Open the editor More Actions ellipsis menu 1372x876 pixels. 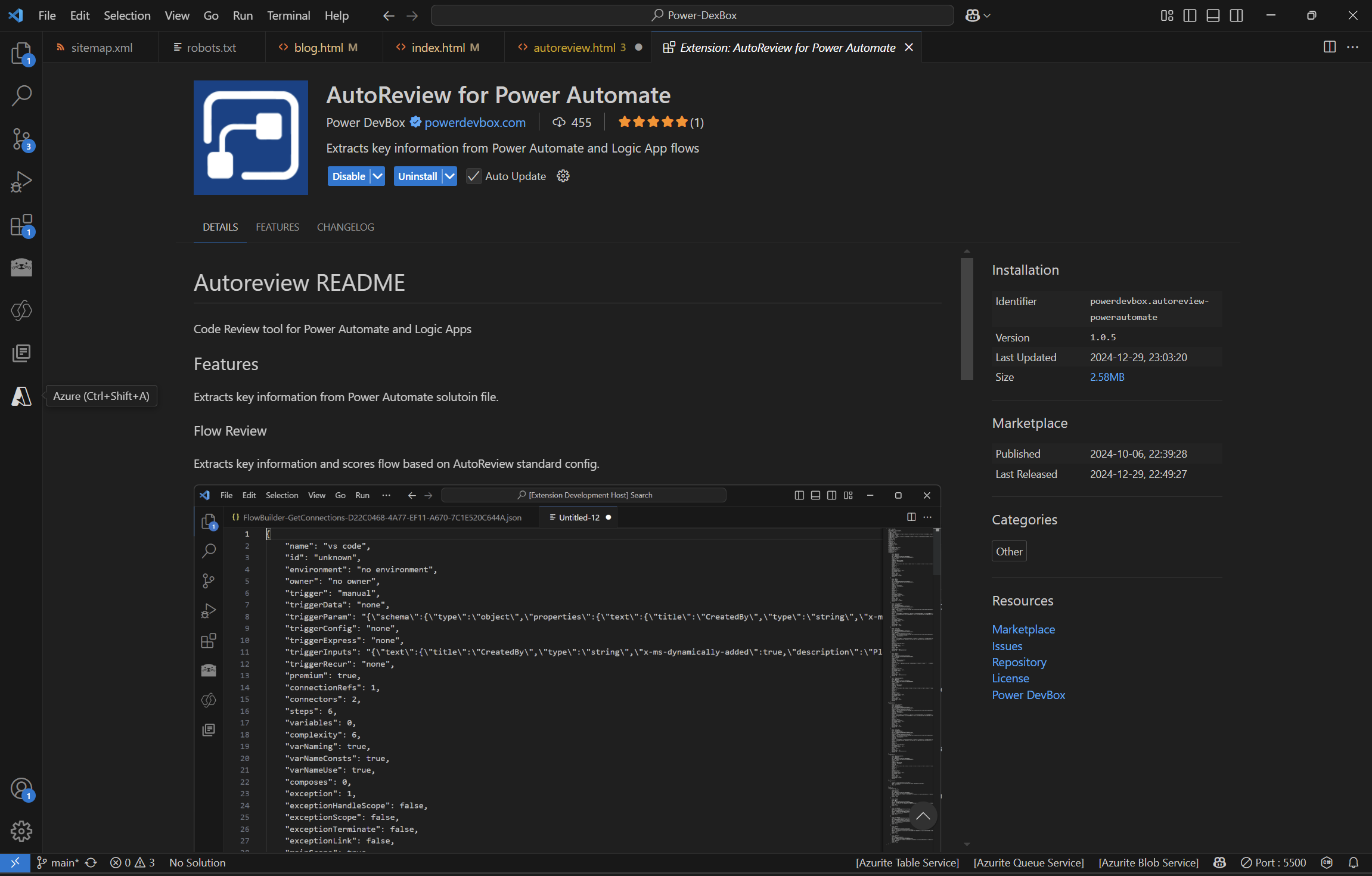point(1352,47)
